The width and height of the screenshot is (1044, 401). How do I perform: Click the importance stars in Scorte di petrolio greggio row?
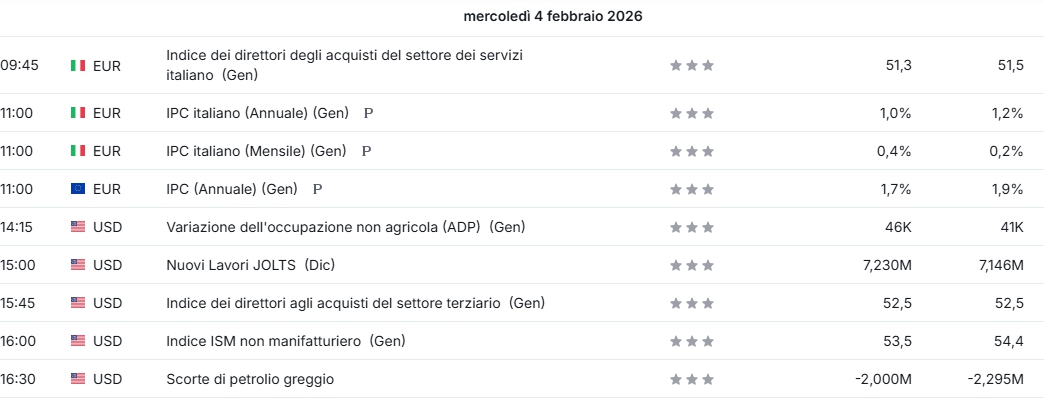(692, 380)
